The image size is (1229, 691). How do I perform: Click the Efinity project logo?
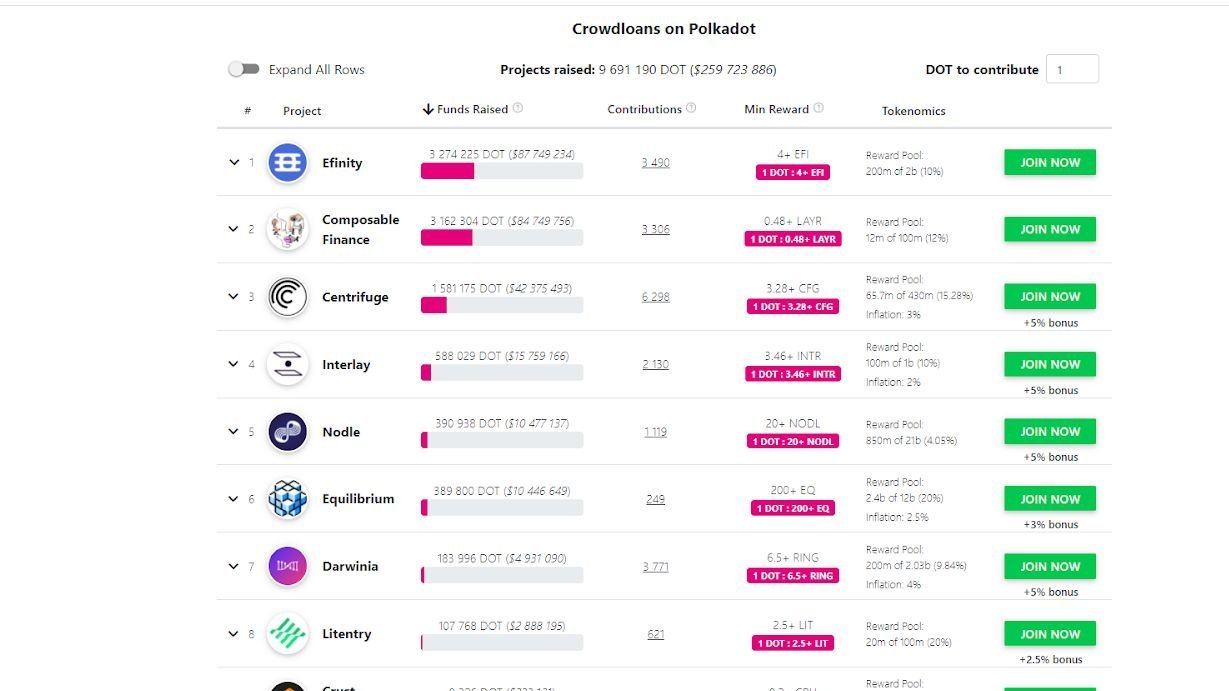tap(287, 162)
